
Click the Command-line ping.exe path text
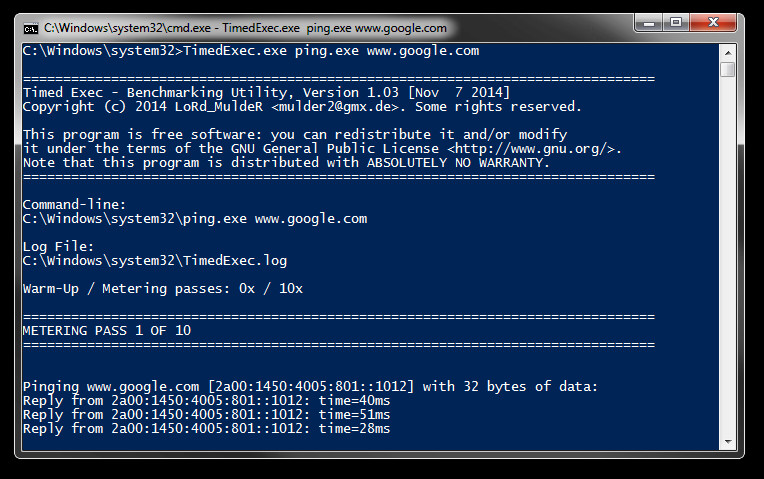195,218
